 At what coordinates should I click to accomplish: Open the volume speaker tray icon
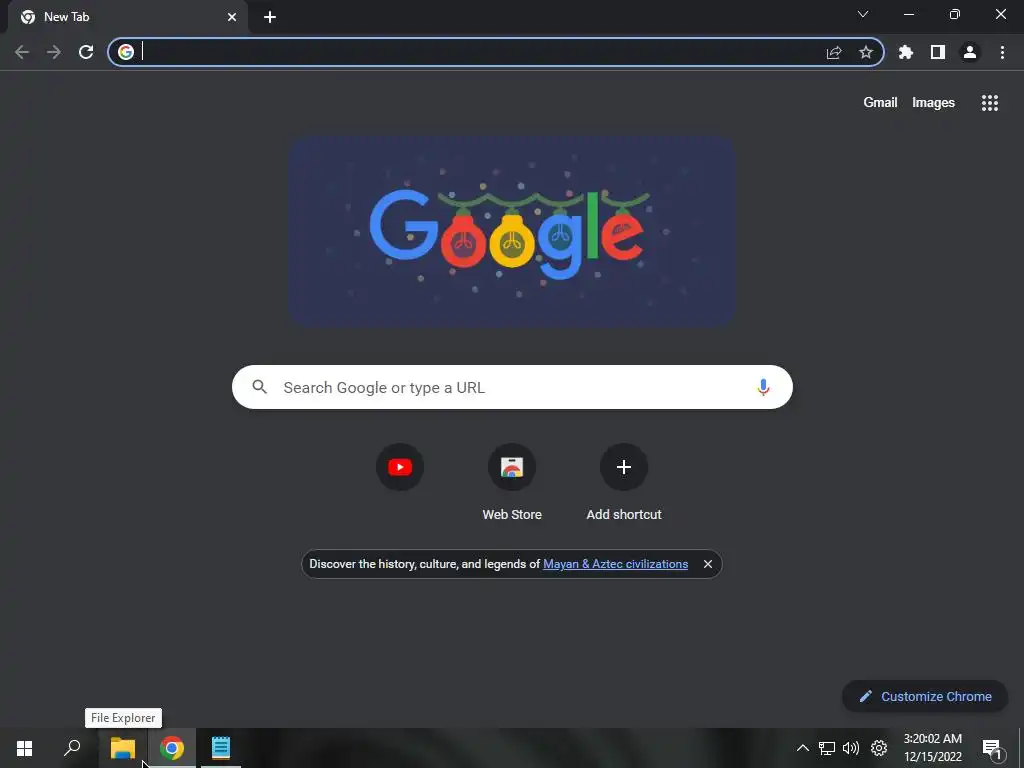coord(851,748)
